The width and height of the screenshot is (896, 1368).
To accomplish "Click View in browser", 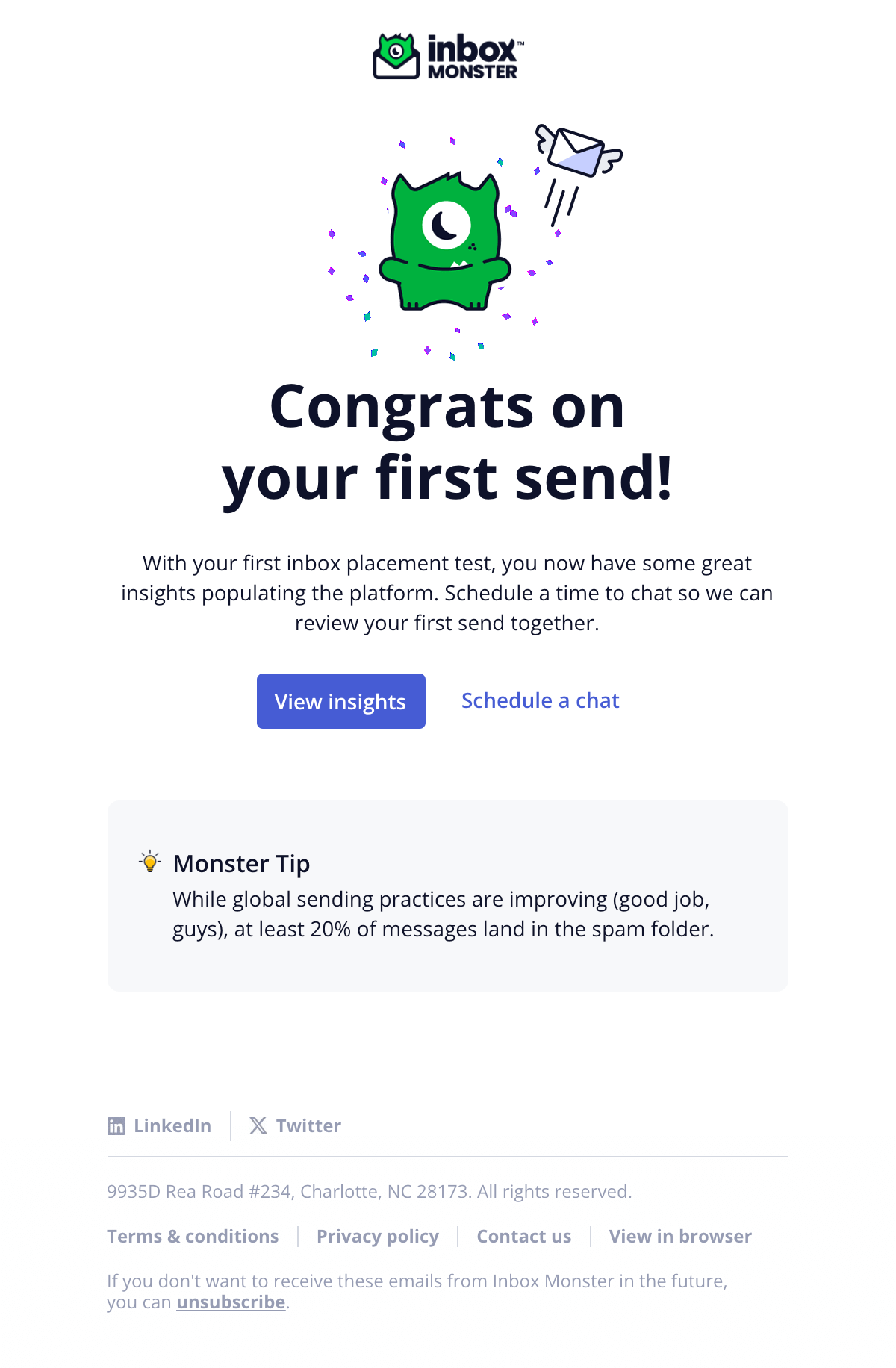I will pos(679,1236).
